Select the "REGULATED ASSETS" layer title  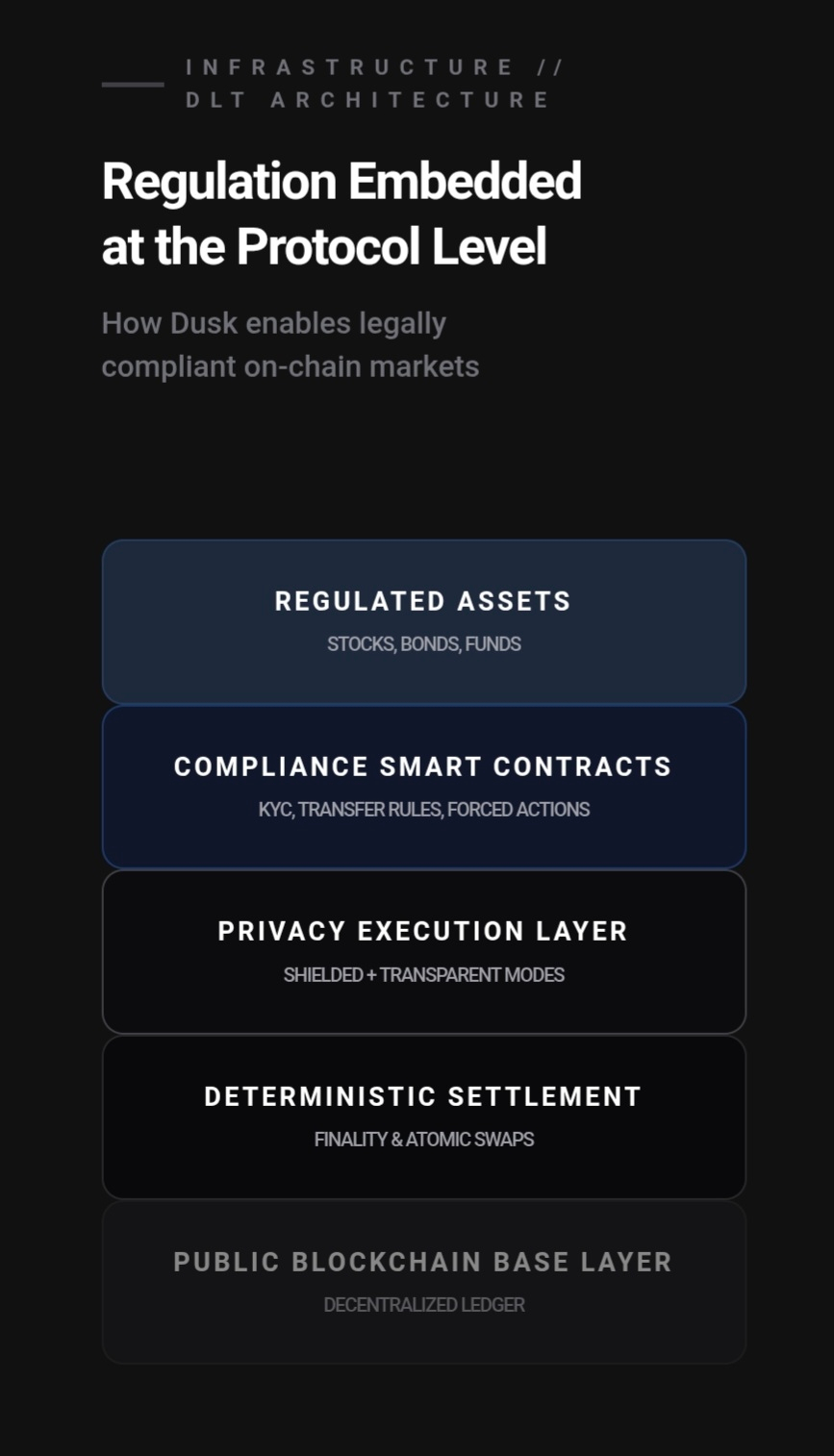coord(423,601)
